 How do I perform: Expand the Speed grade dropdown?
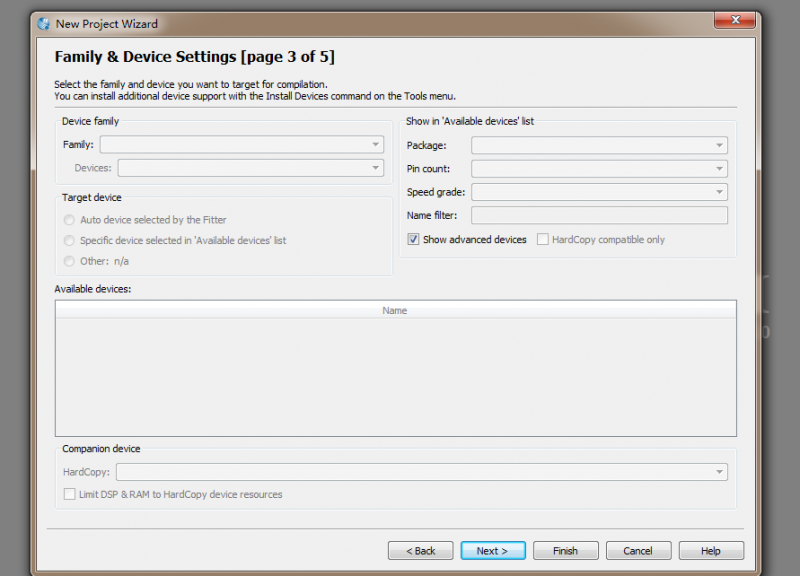click(599, 192)
